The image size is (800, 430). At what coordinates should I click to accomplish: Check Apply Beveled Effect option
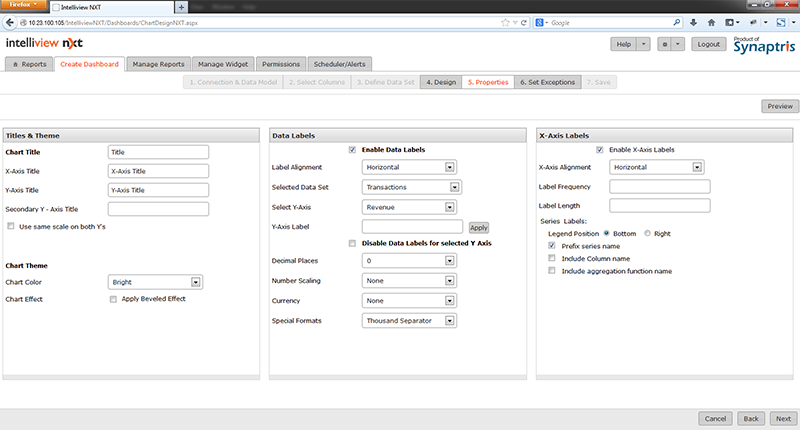point(113,299)
